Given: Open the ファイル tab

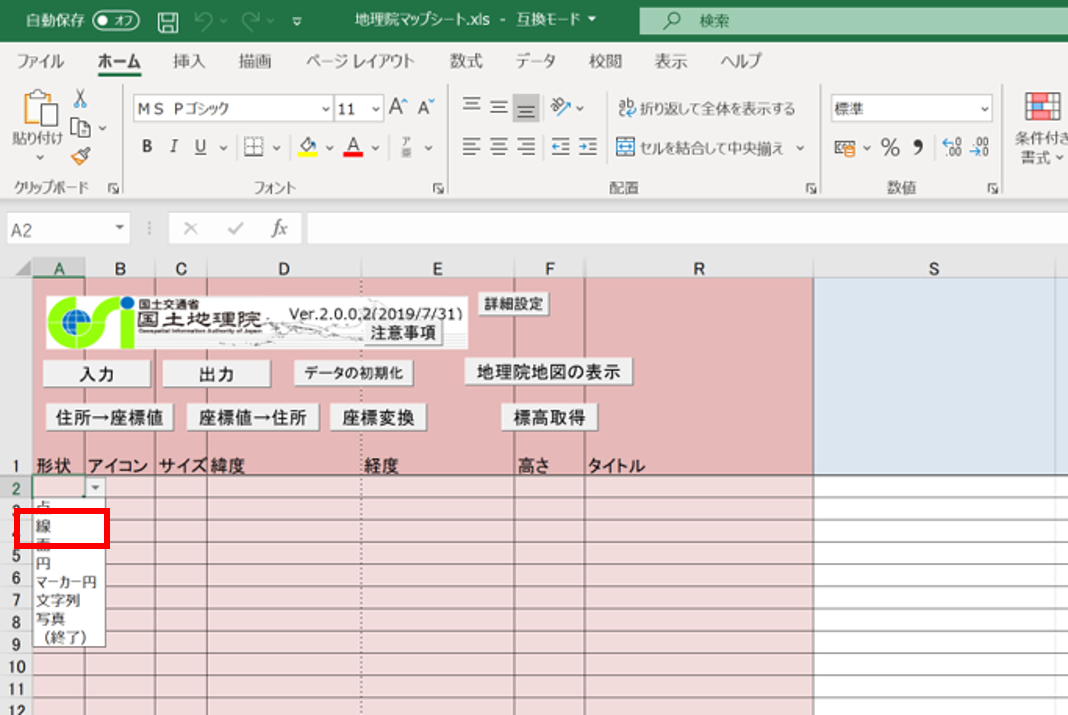Looking at the screenshot, I should pos(40,61).
